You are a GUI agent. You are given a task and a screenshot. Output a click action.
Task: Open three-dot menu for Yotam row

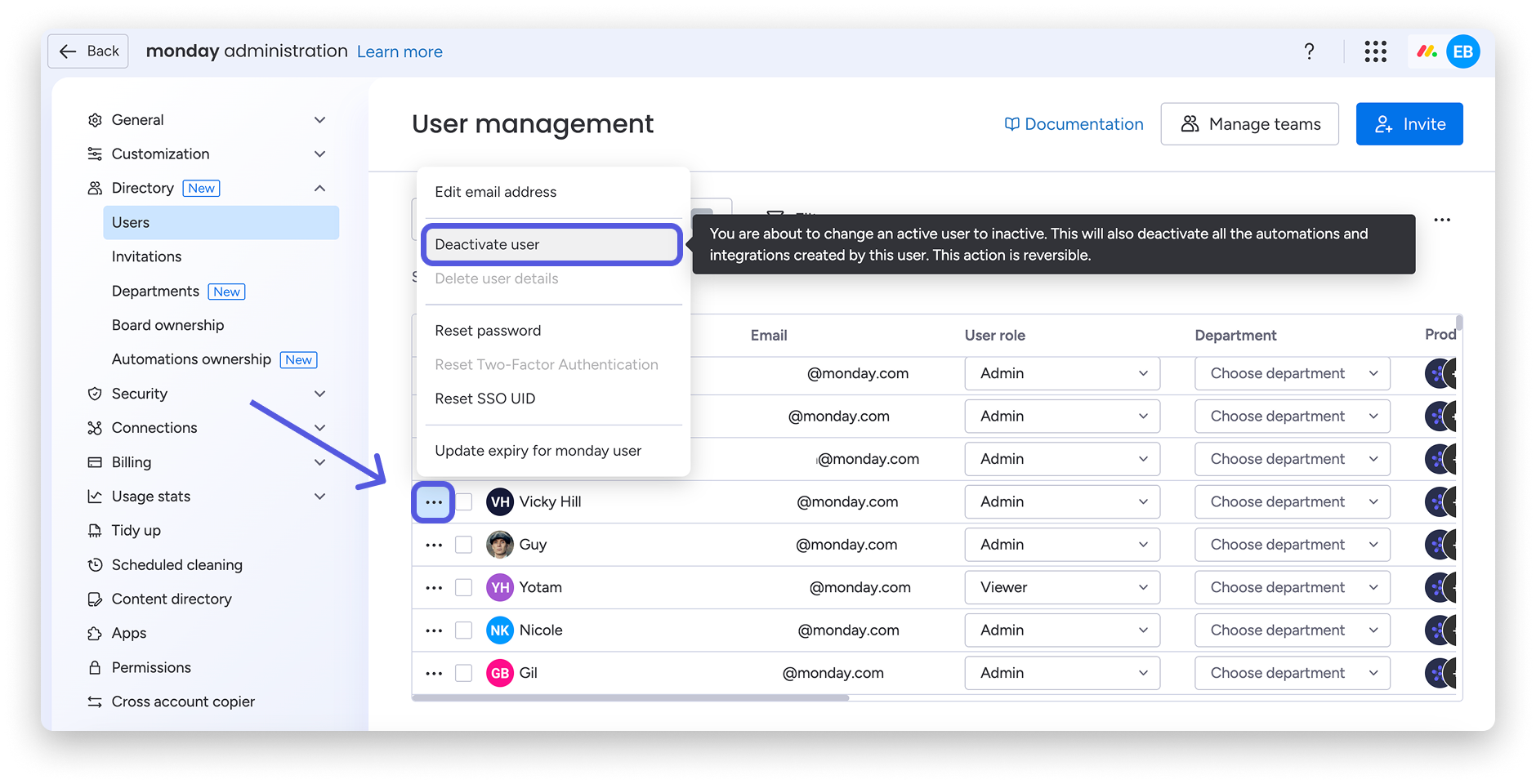click(x=434, y=588)
